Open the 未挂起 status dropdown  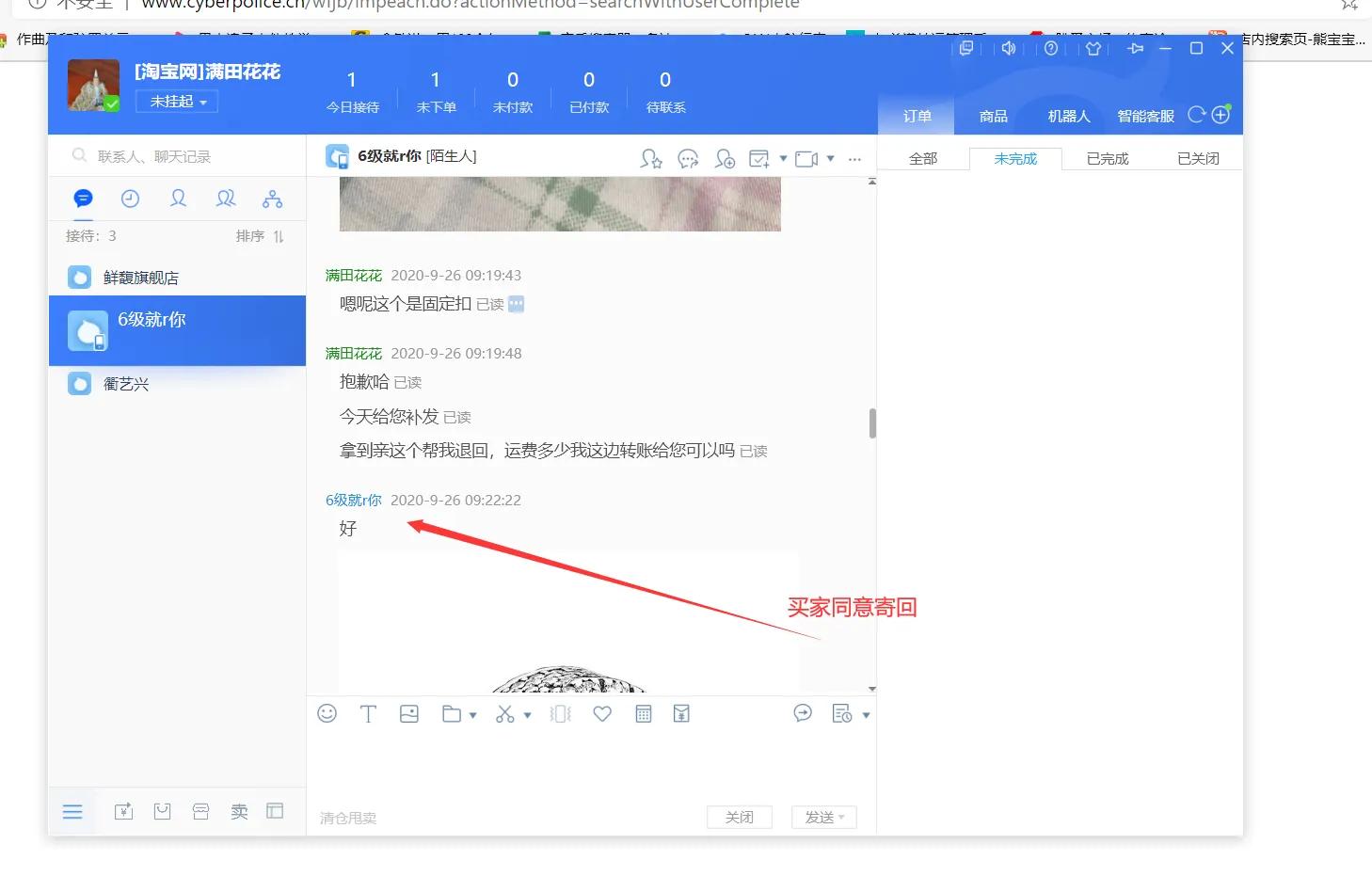click(176, 101)
